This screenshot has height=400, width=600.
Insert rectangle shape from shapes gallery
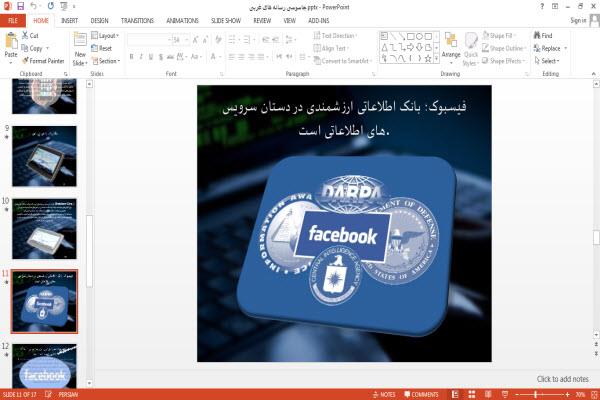pyautogui.click(x=411, y=36)
